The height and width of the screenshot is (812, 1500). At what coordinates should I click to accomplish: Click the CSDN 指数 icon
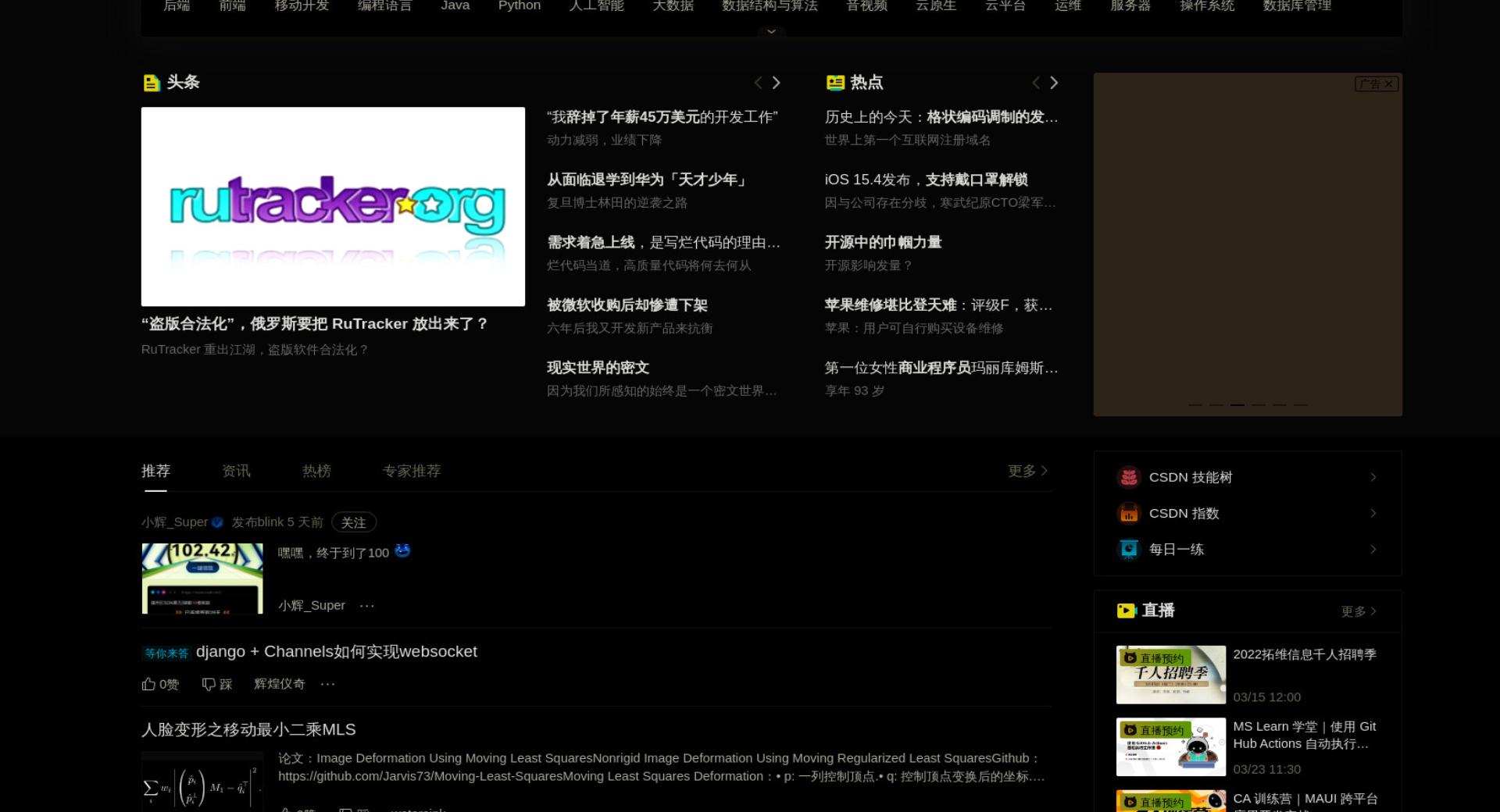(x=1129, y=513)
